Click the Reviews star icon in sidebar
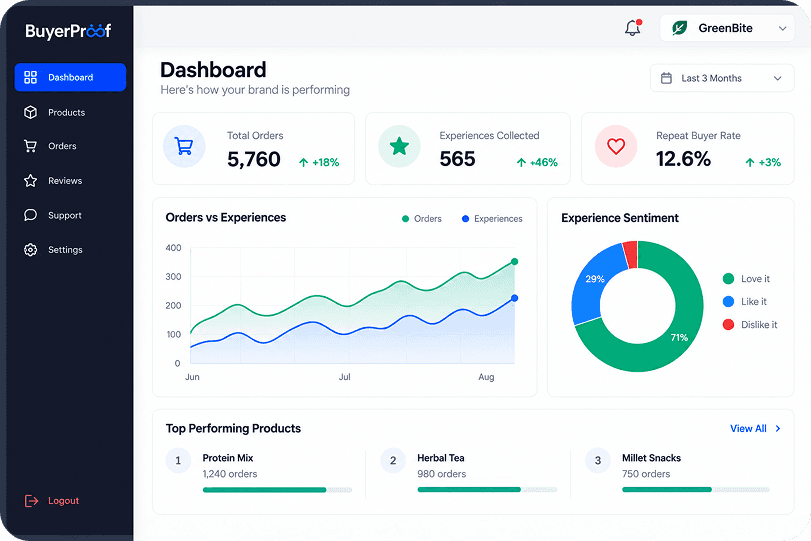The height and width of the screenshot is (541, 811). 31,181
